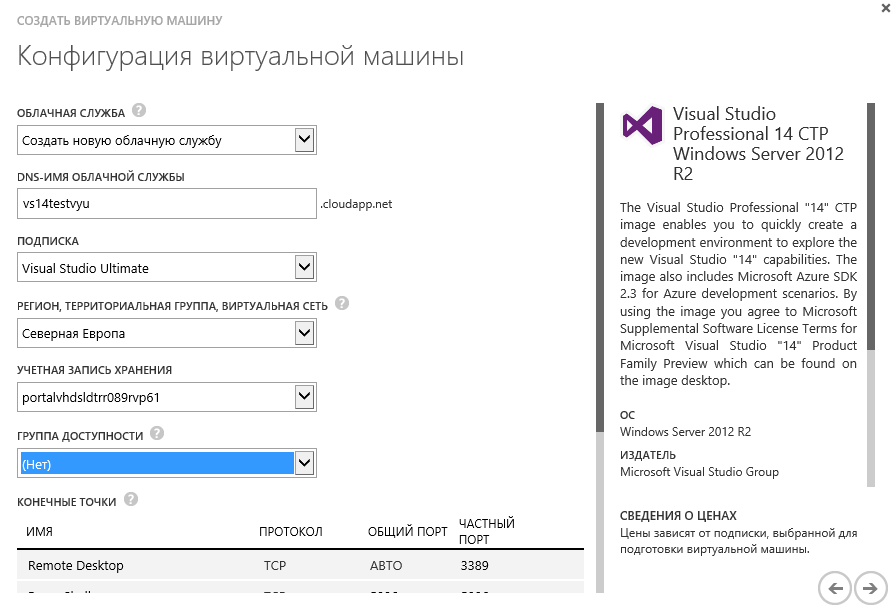Viewport: 895px width, 612px height.
Task: Click the Windows Server 2012 R2 value under ОС
Action: [x=686, y=432]
